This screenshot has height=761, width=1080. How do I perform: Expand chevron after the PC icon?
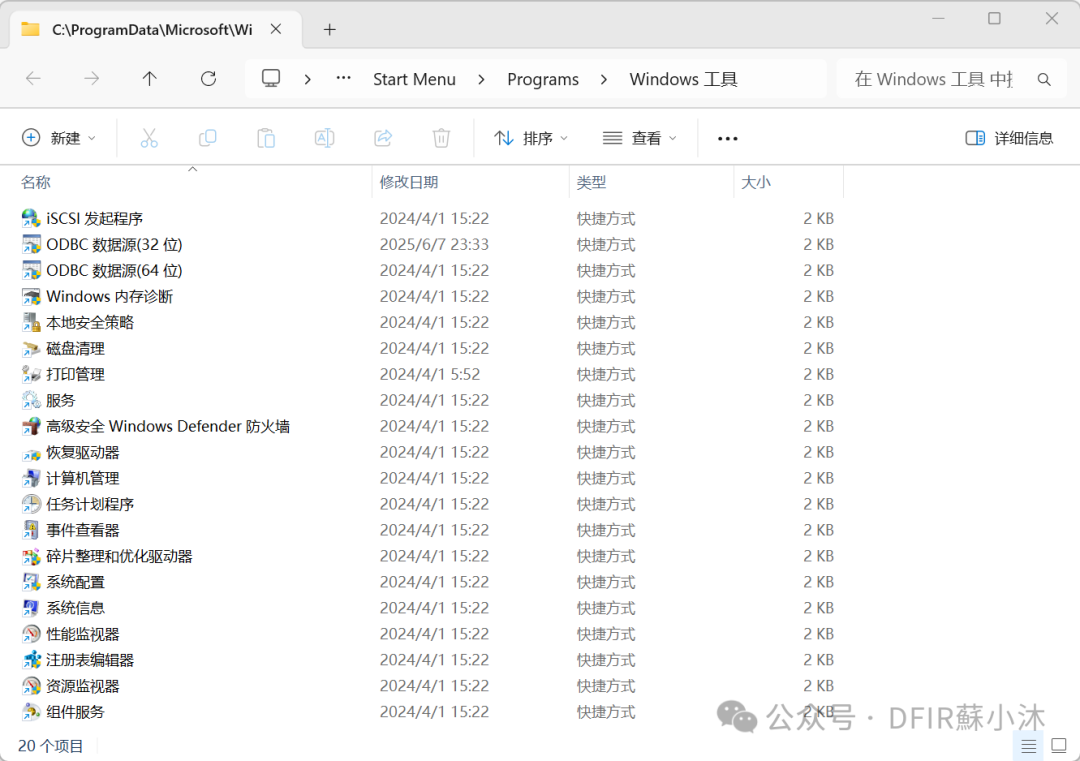[x=307, y=80]
